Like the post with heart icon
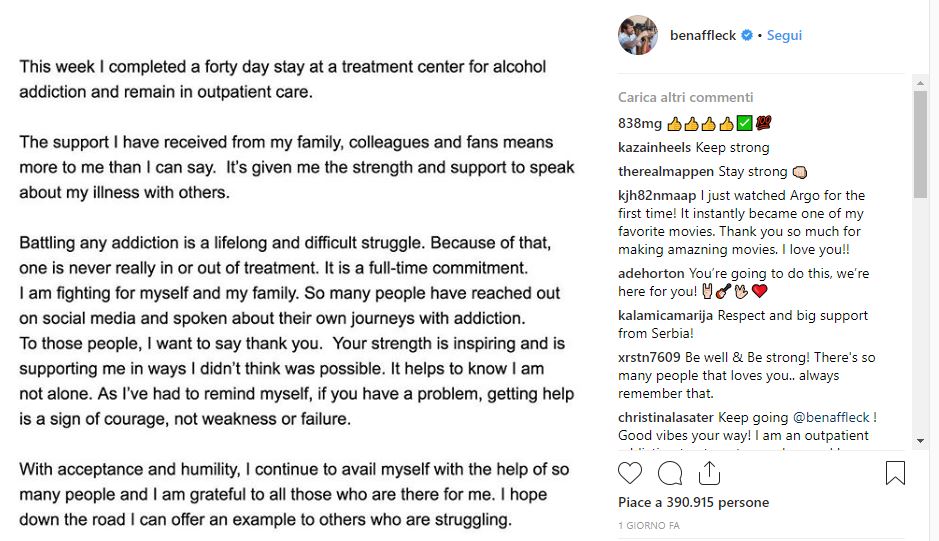 coord(630,472)
